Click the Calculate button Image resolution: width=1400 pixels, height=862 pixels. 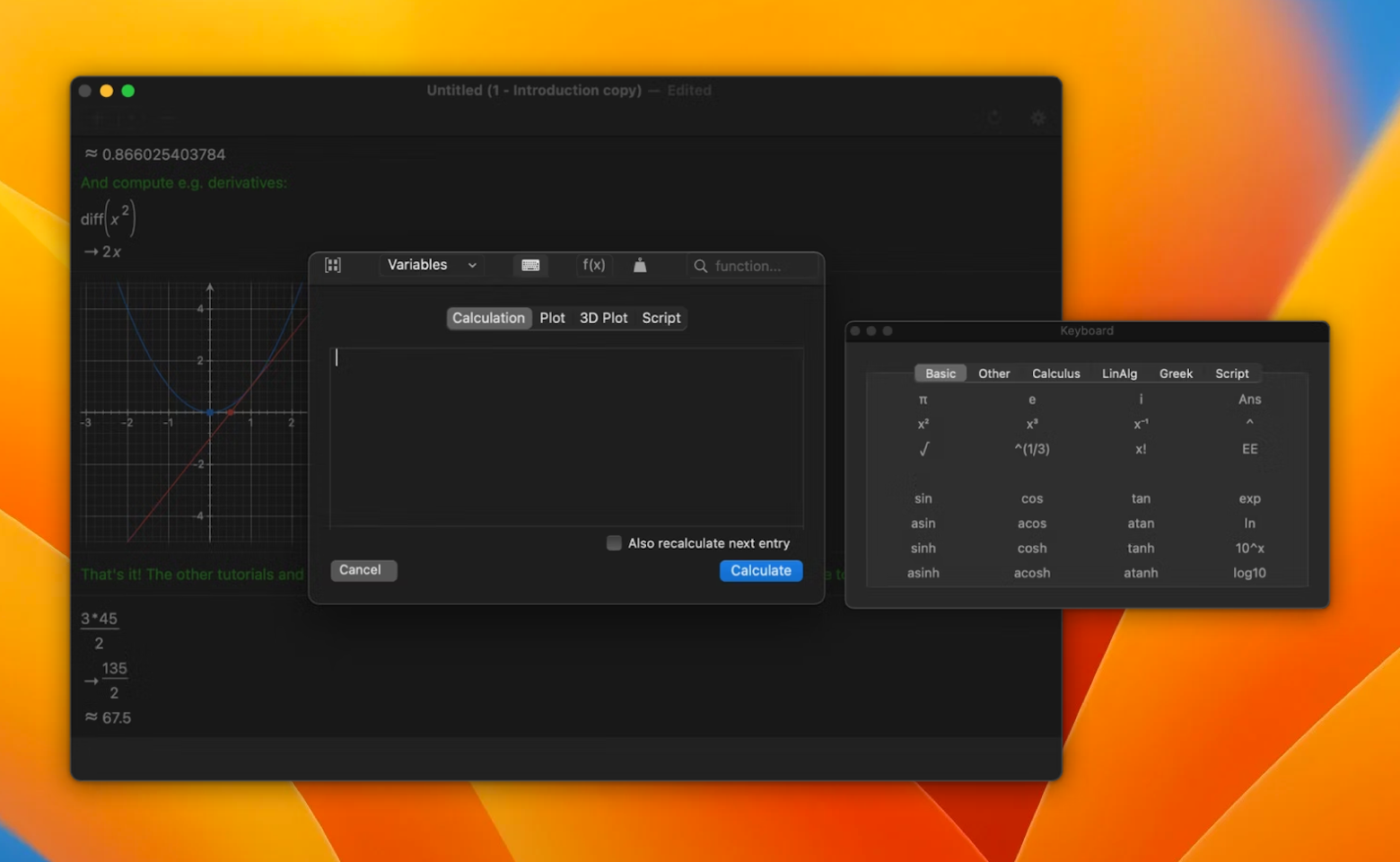pos(760,570)
